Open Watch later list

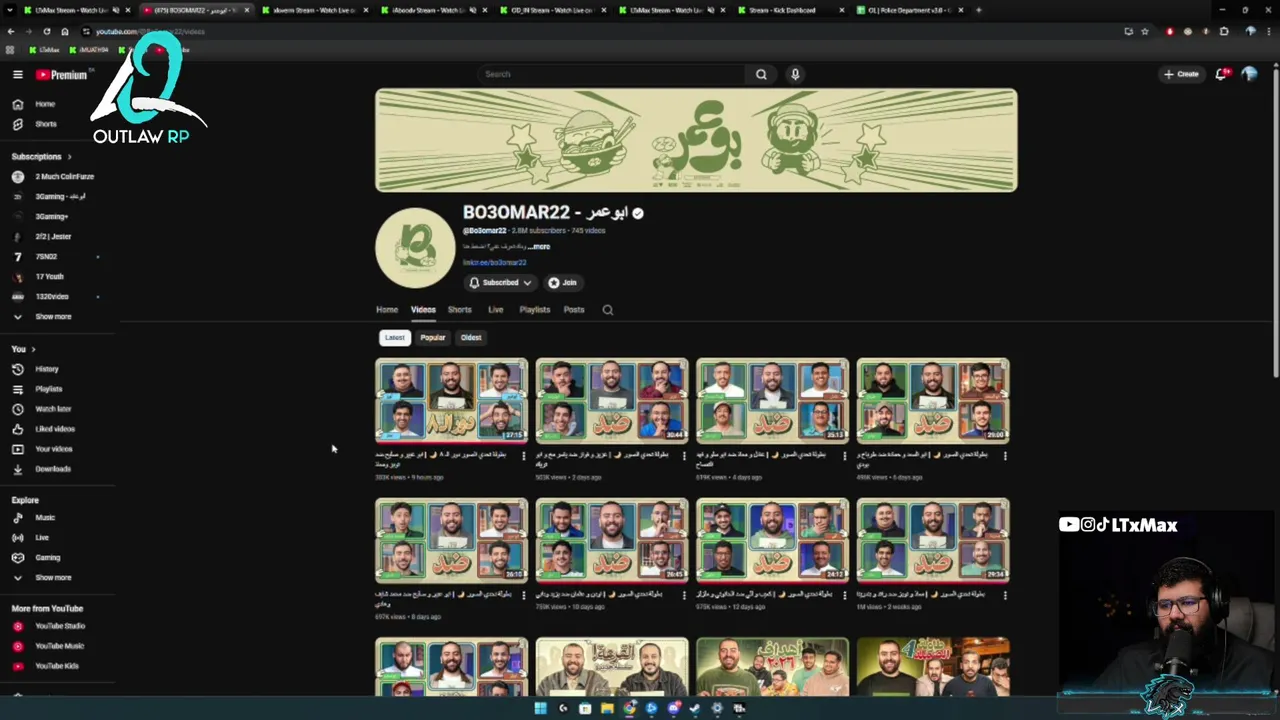click(x=52, y=409)
